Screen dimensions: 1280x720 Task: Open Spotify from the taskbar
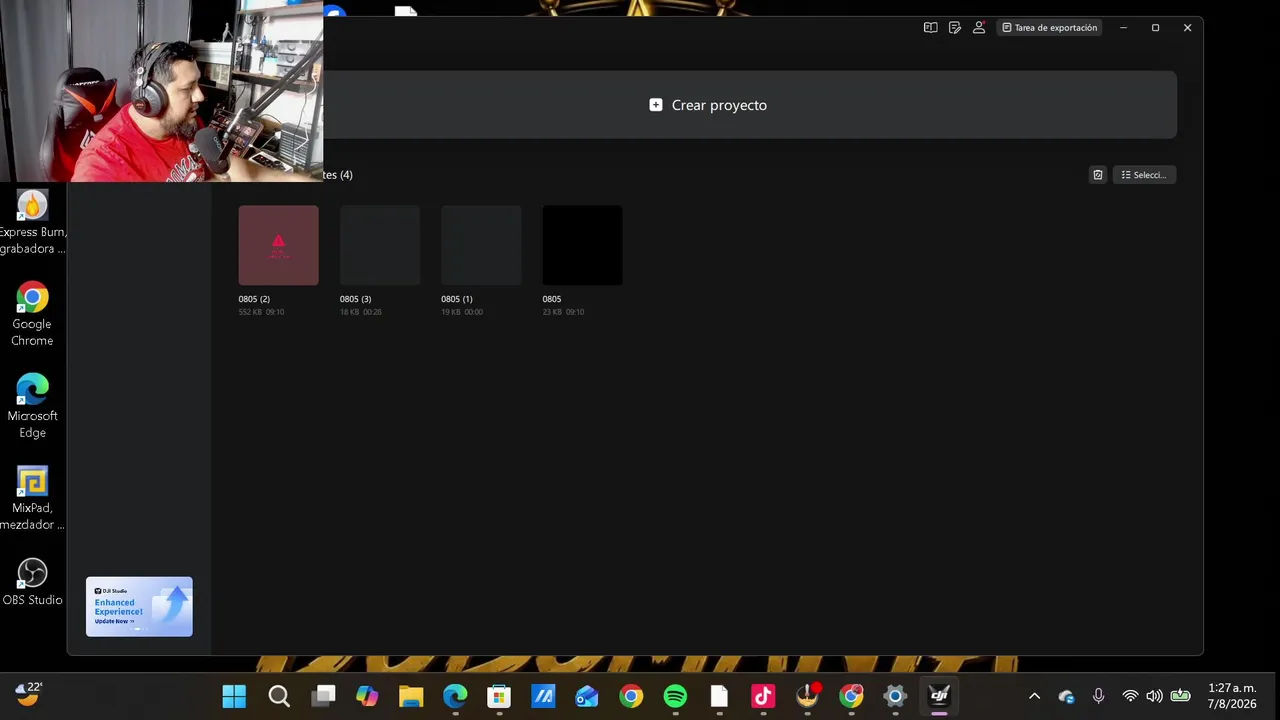[675, 696]
